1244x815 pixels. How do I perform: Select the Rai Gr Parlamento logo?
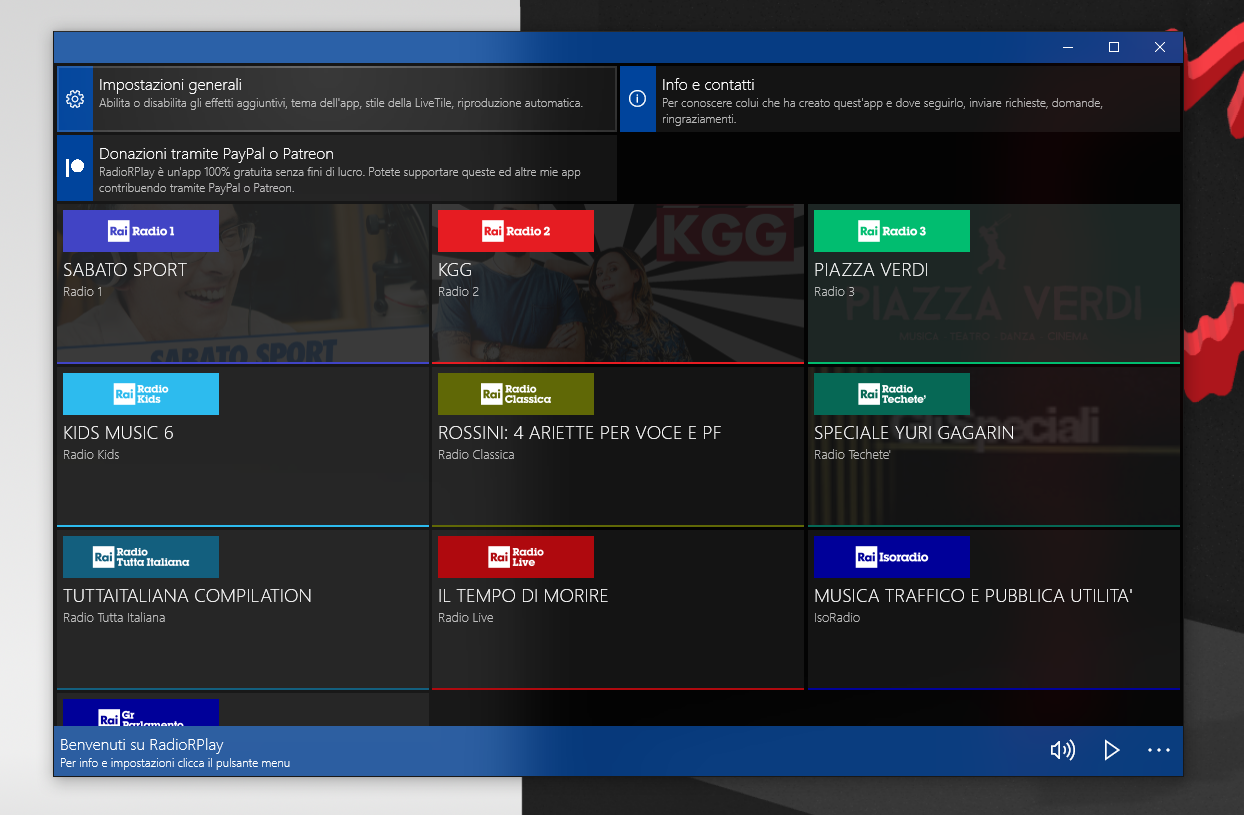(x=141, y=712)
